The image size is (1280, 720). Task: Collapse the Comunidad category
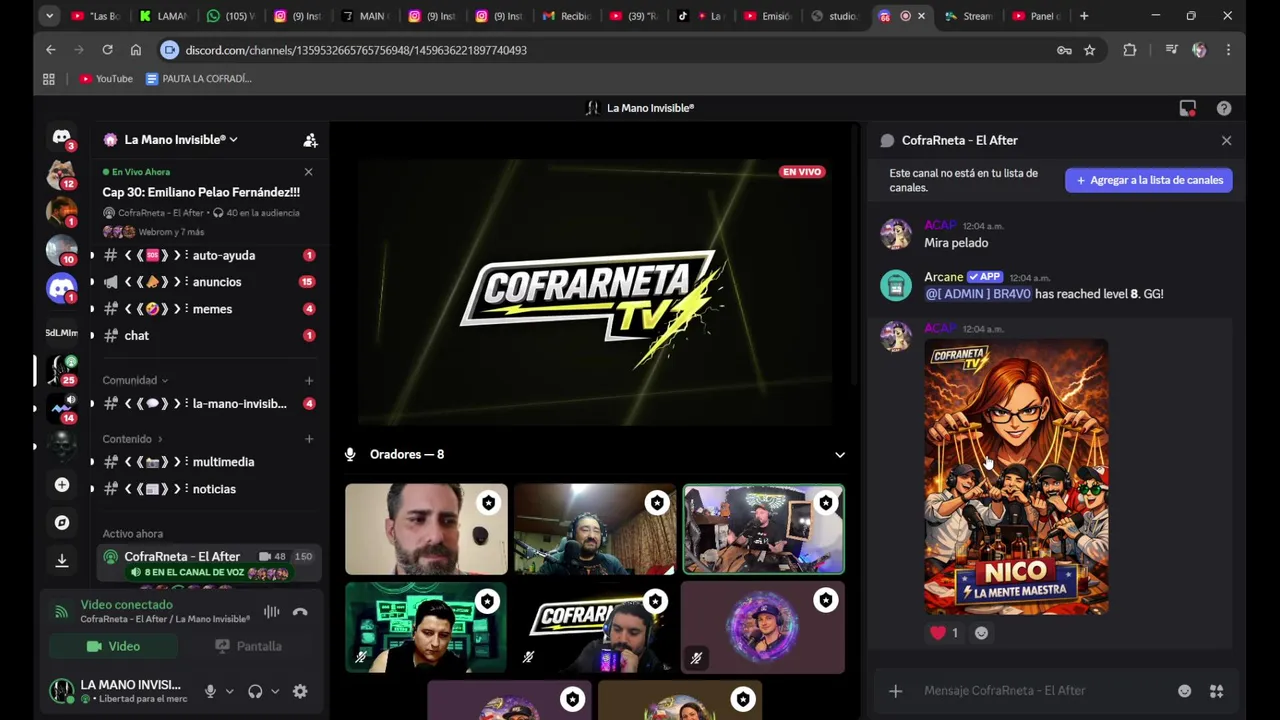tap(135, 380)
